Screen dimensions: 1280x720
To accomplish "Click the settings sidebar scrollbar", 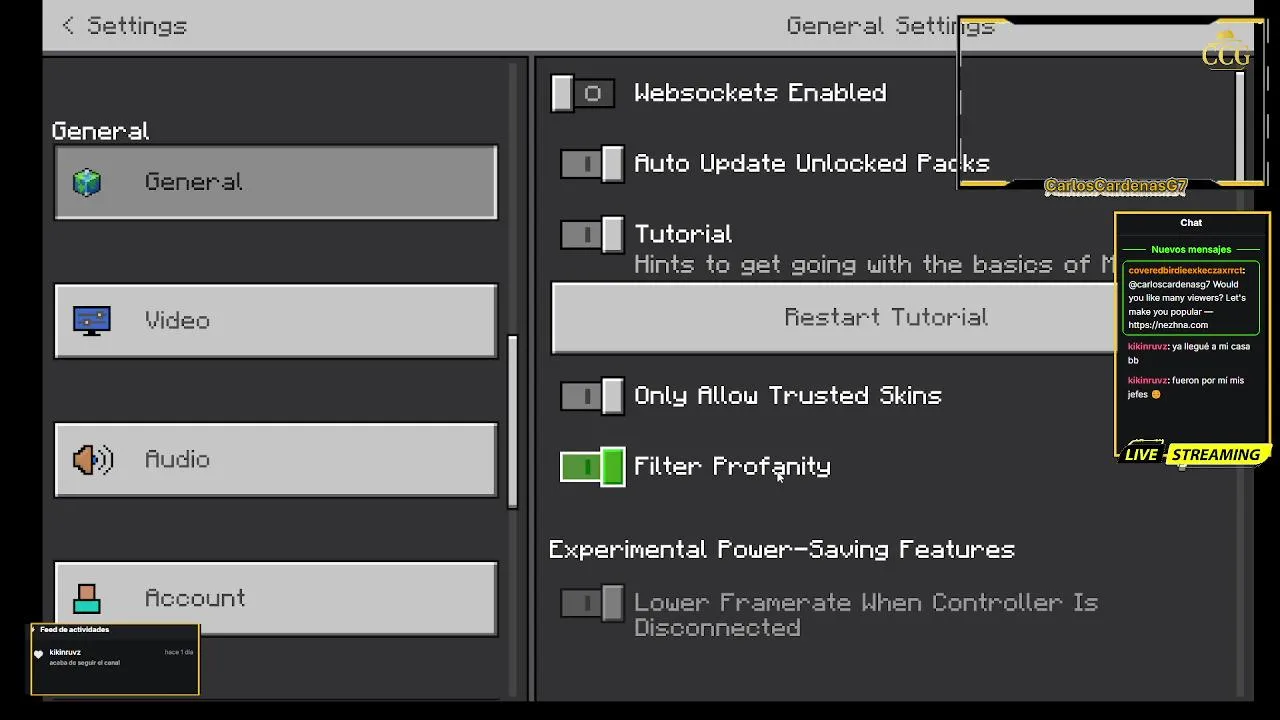I will click(x=513, y=421).
